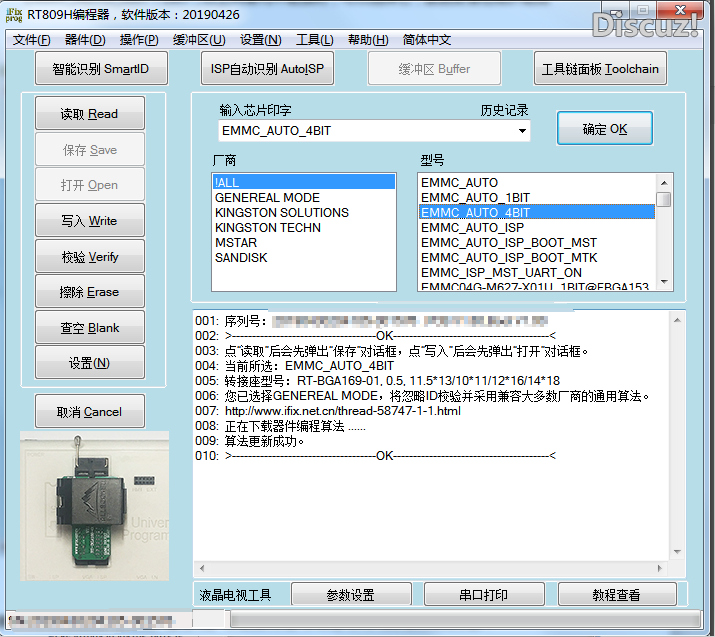The height and width of the screenshot is (637, 715).
Task: Click the 写入 Write button
Action: point(90,220)
